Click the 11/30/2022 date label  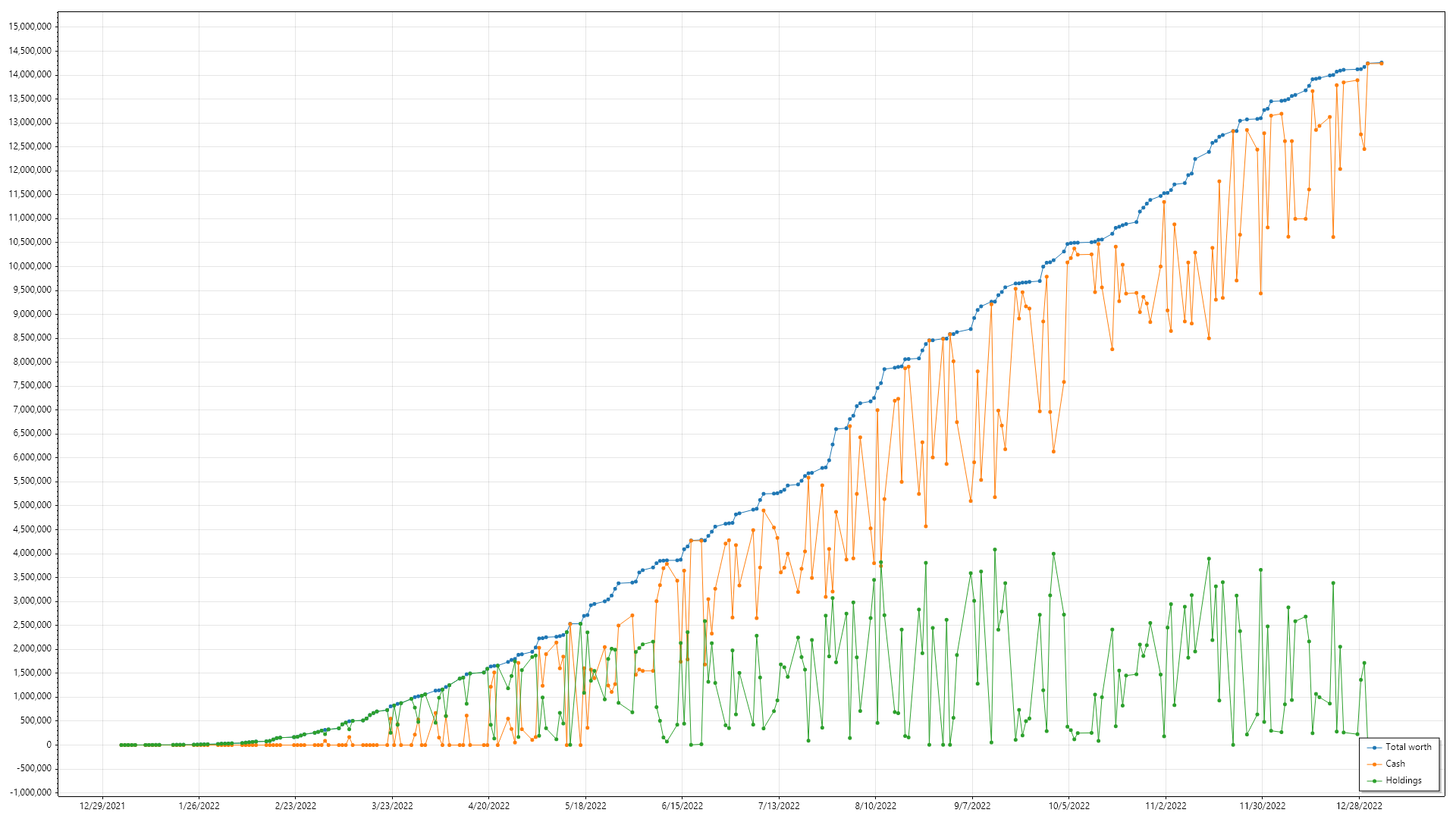(1263, 806)
